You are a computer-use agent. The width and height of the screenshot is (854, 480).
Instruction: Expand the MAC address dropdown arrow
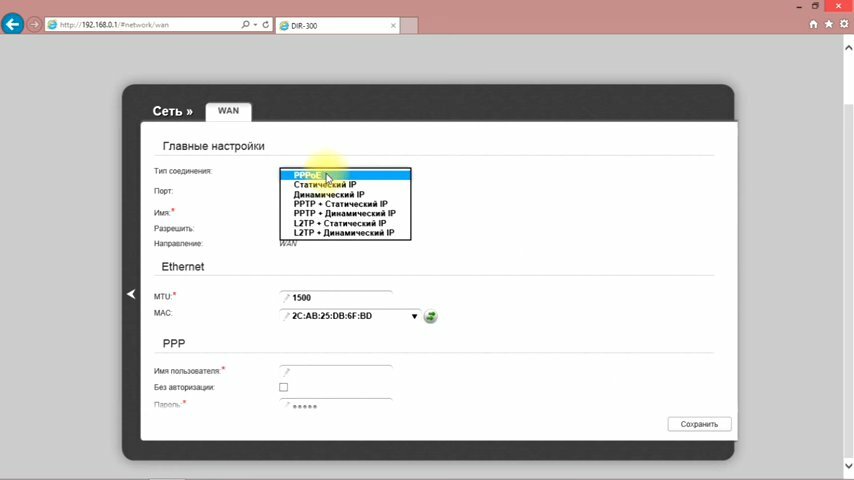(x=414, y=316)
